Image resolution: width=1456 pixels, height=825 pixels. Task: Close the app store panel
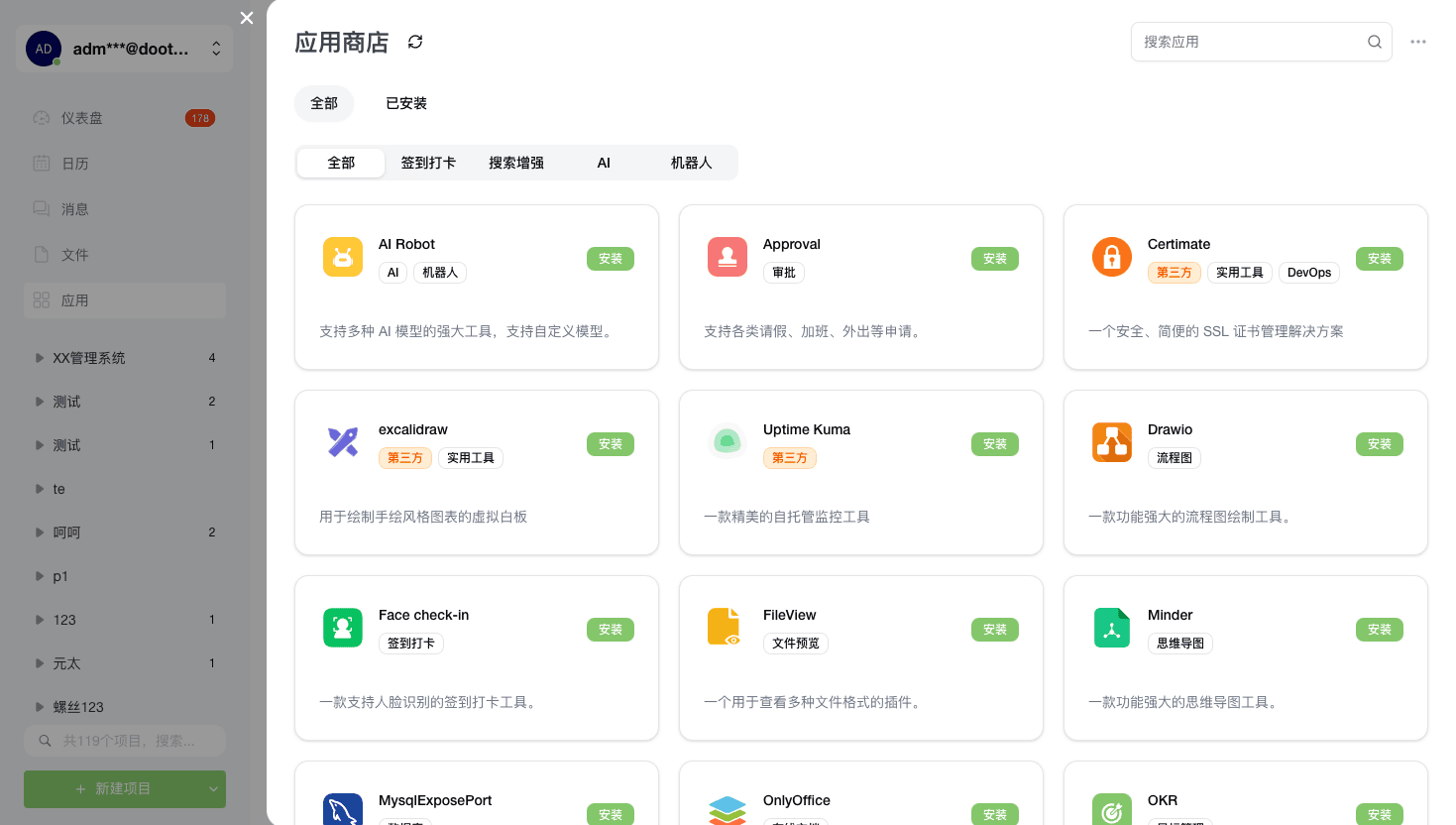coord(247,18)
